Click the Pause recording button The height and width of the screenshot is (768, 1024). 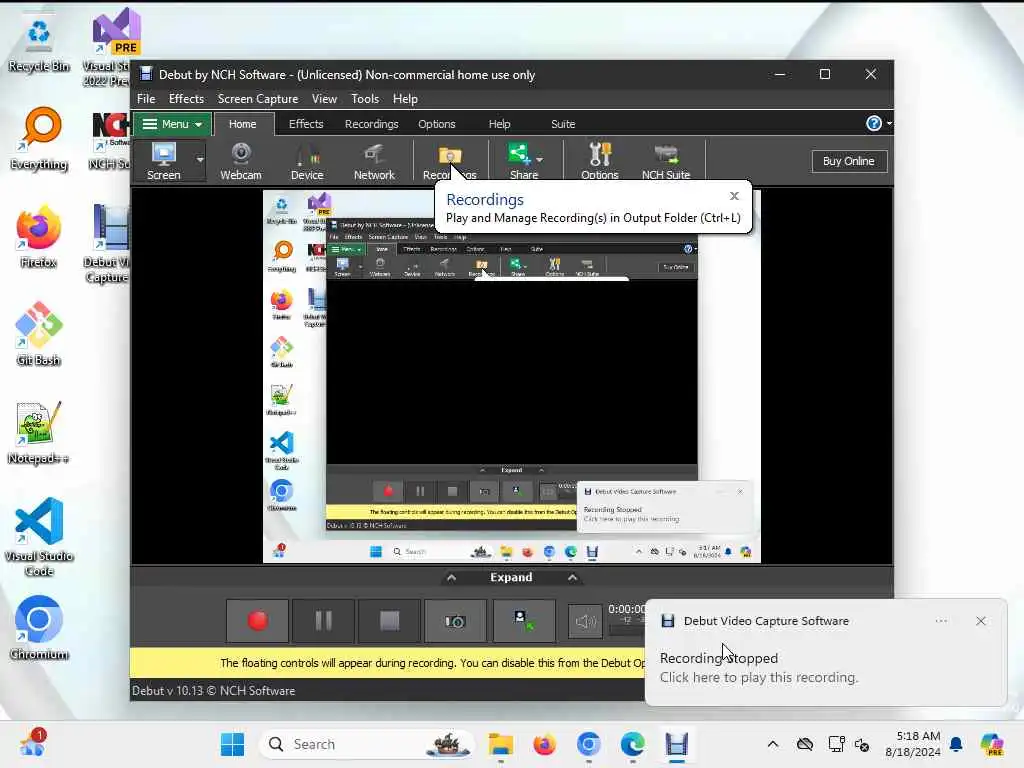pyautogui.click(x=323, y=620)
